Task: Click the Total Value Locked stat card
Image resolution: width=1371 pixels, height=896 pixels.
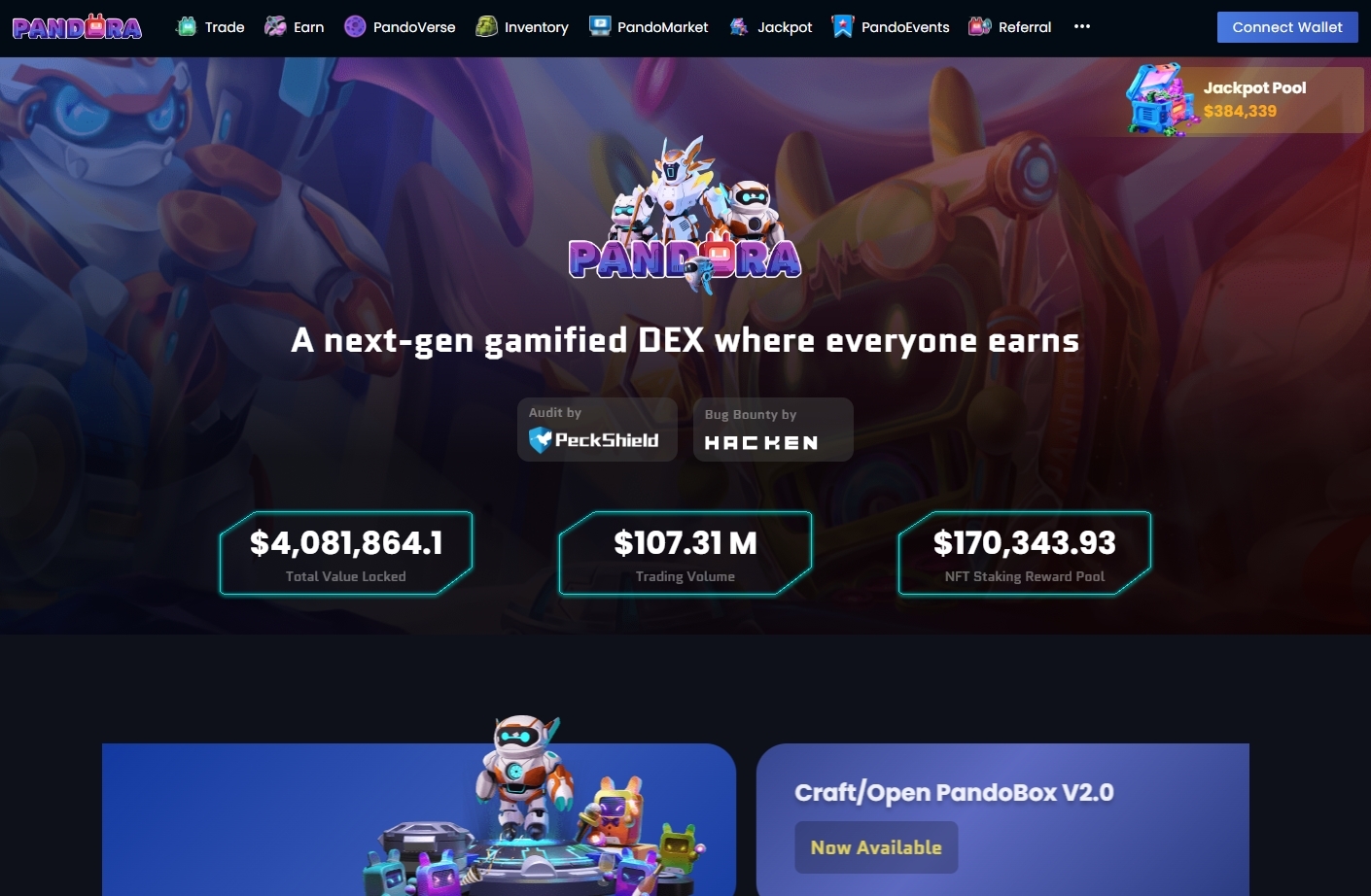Action: click(346, 553)
